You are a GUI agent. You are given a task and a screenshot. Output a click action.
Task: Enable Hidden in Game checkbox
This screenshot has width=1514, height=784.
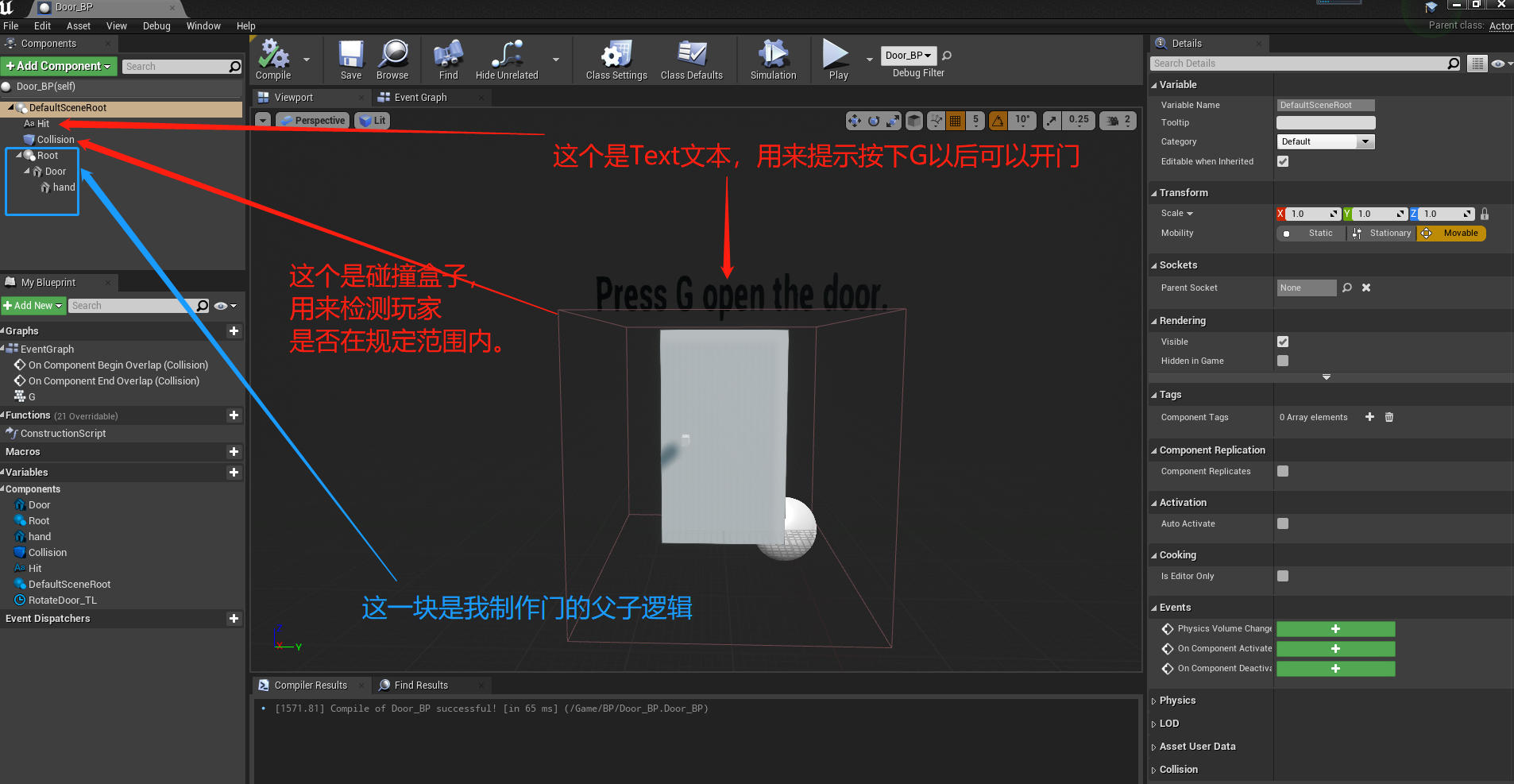pyautogui.click(x=1282, y=361)
